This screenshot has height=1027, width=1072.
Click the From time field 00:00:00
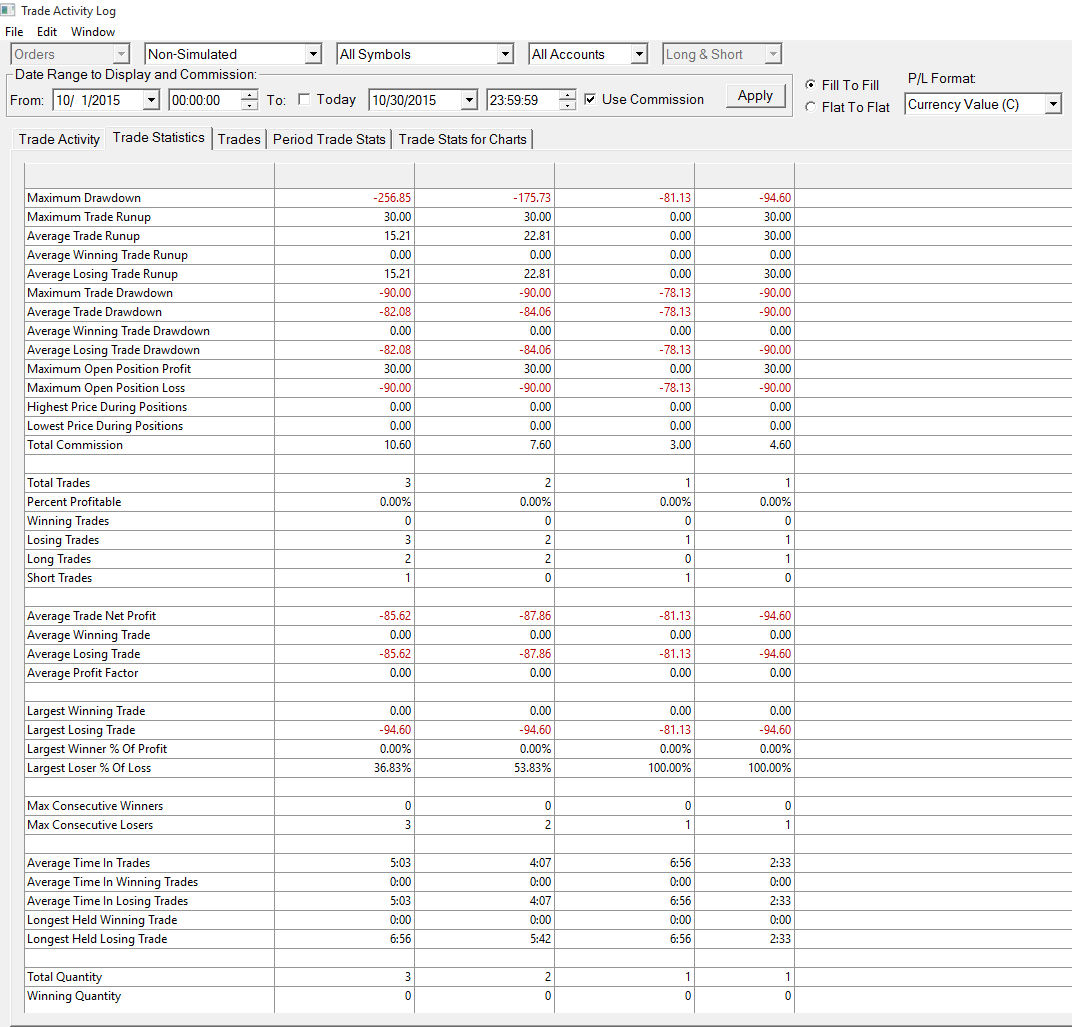pos(204,101)
